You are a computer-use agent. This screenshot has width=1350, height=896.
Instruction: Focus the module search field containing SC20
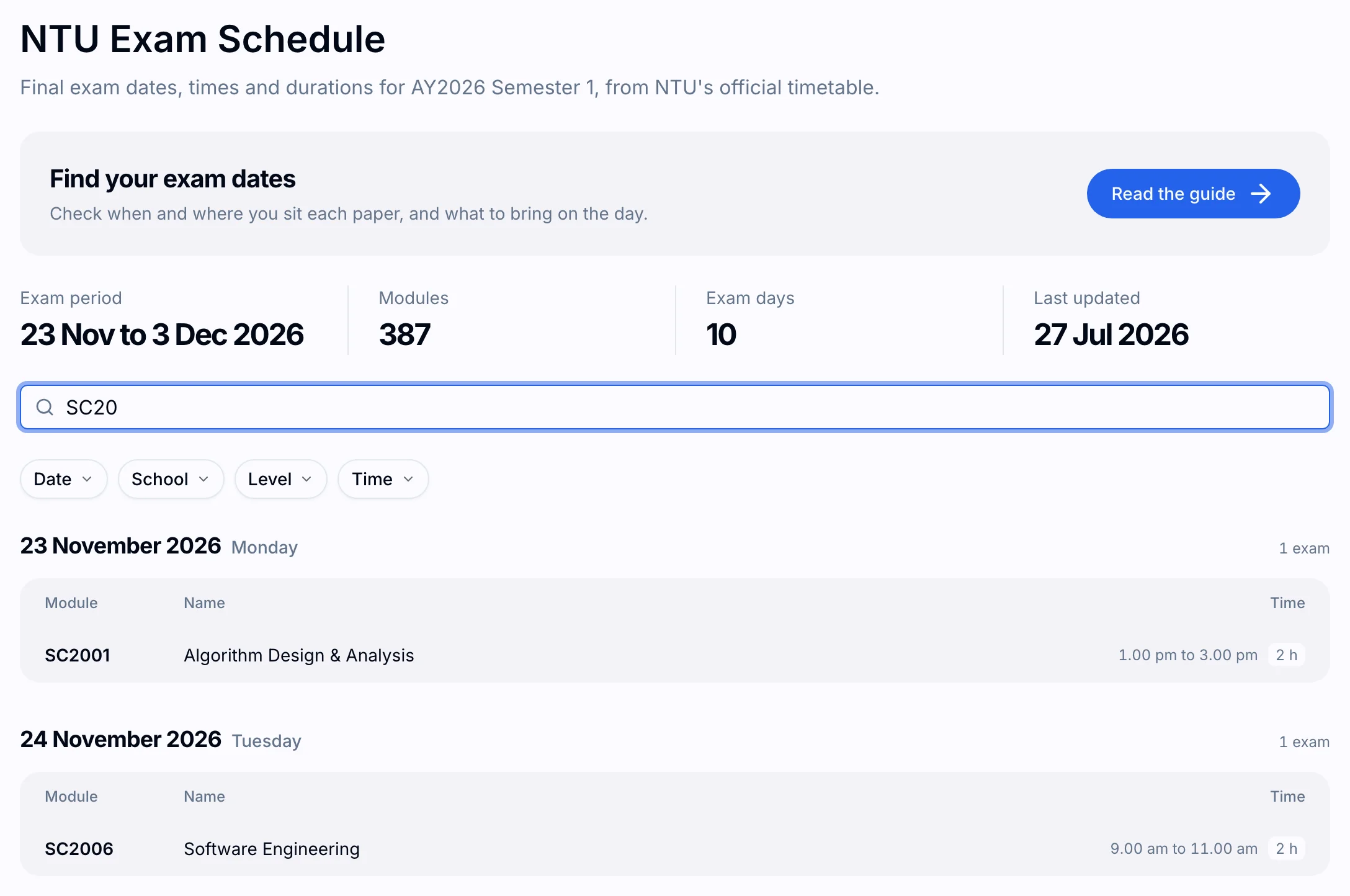[x=675, y=407]
